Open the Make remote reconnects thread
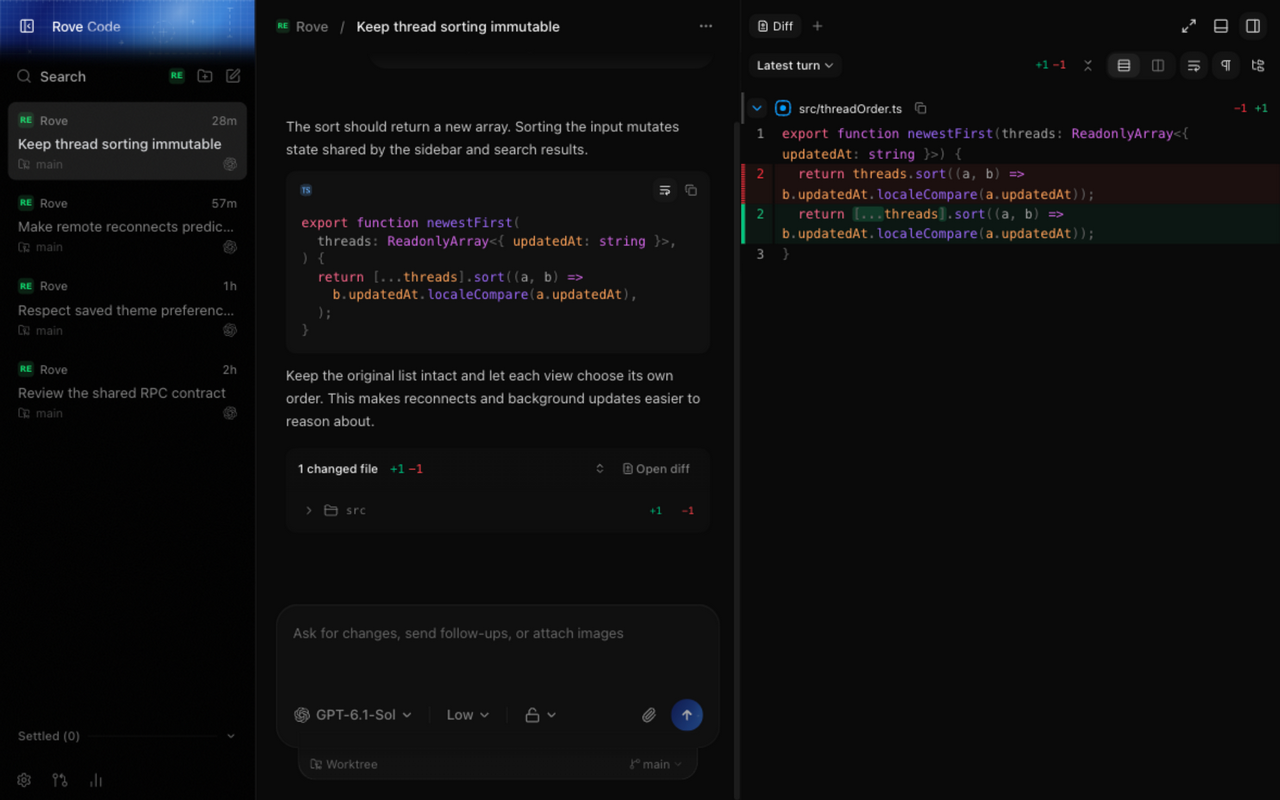This screenshot has height=800, width=1280. (127, 227)
